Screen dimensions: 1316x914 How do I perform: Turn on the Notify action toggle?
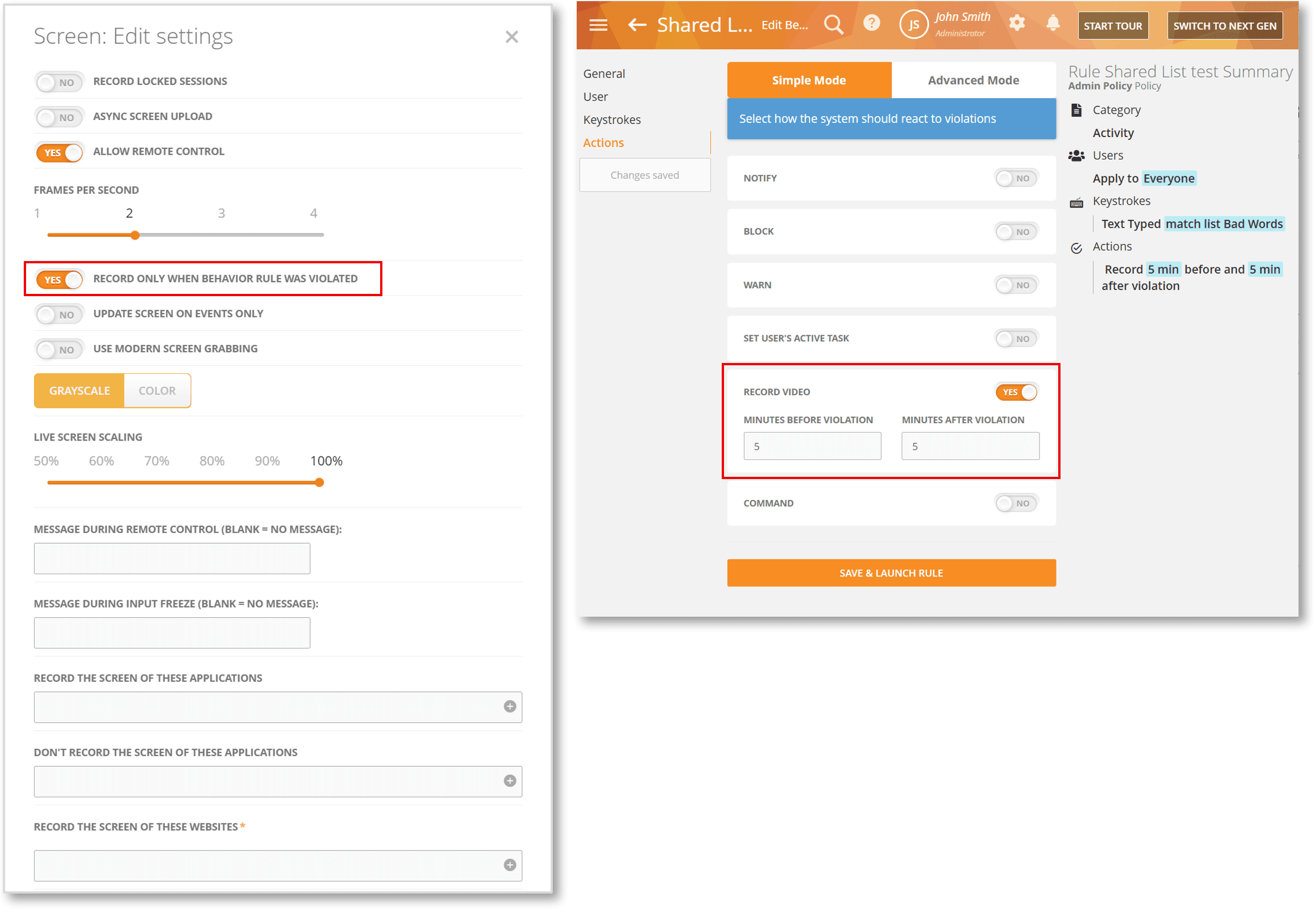(x=1016, y=178)
